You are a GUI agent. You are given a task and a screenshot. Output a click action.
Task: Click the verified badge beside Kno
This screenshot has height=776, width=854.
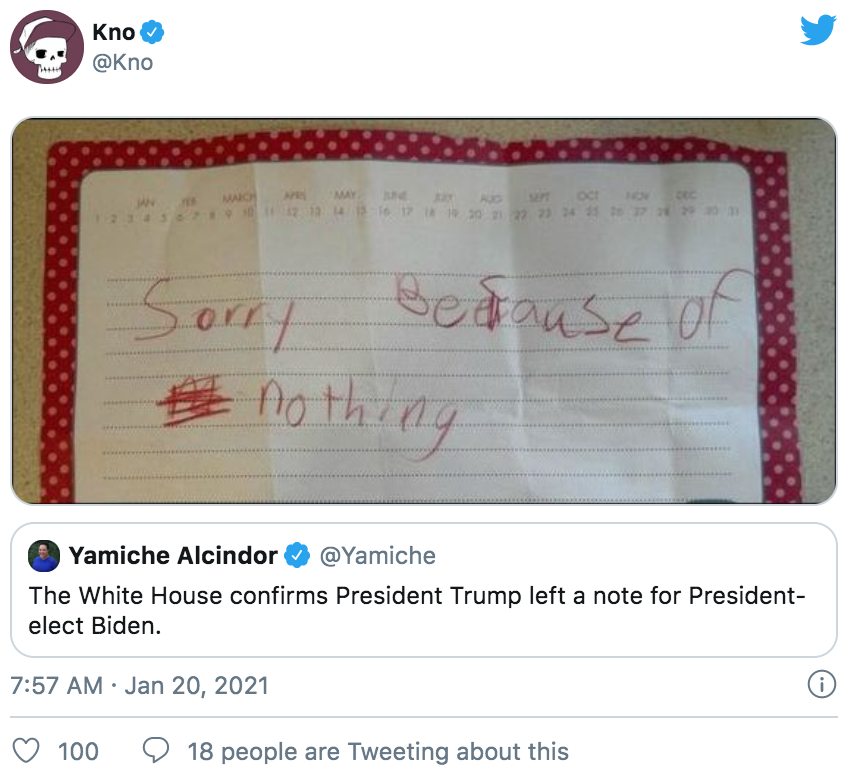(153, 32)
